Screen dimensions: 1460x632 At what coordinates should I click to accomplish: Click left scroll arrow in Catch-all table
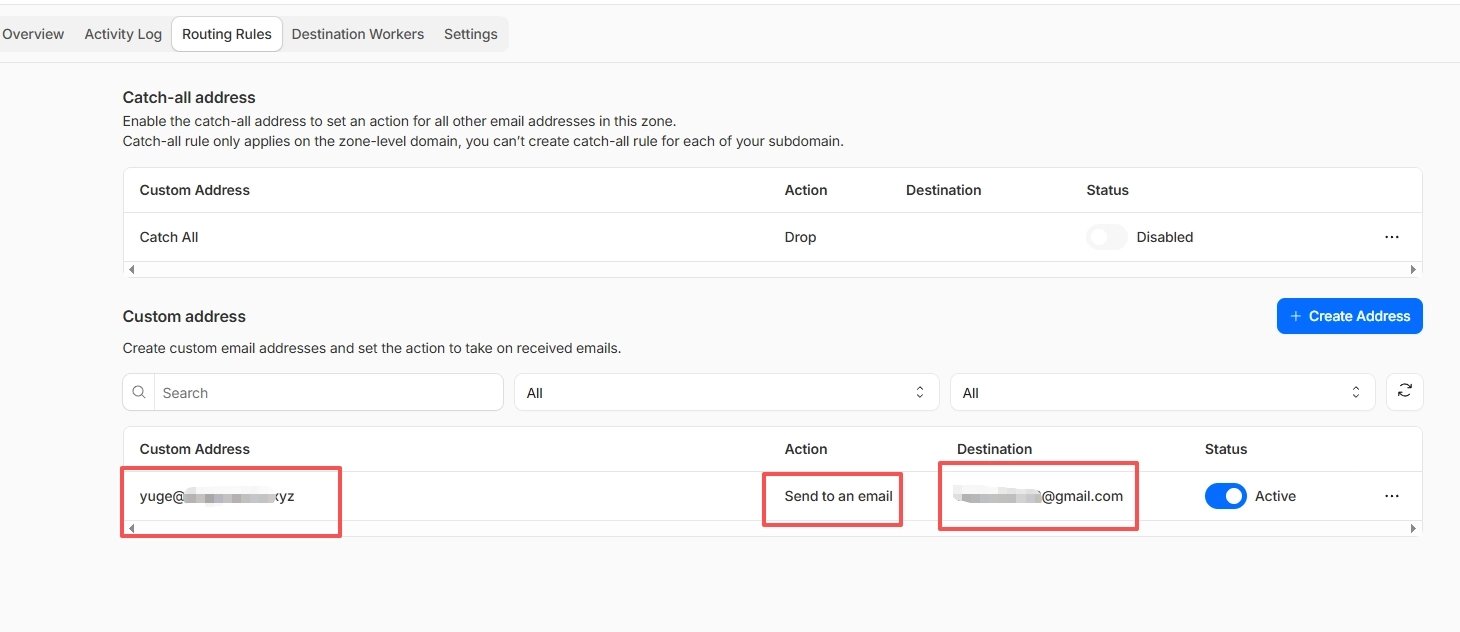[132, 269]
